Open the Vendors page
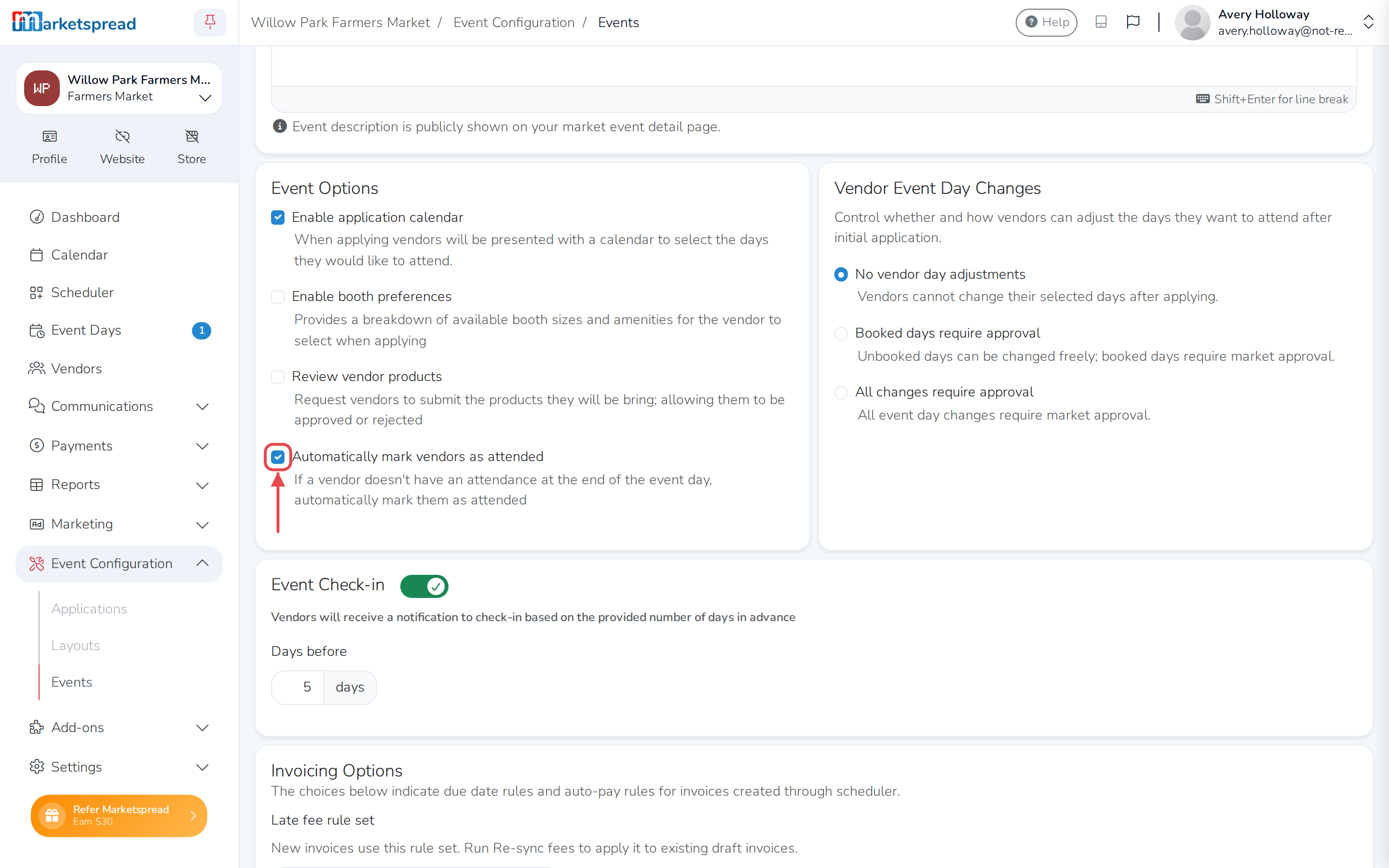1389x868 pixels. [119, 368]
